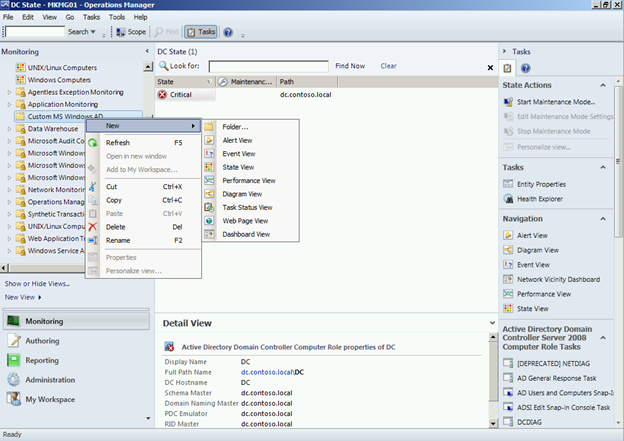Click the Monitoring workspace icon

pos(13,321)
